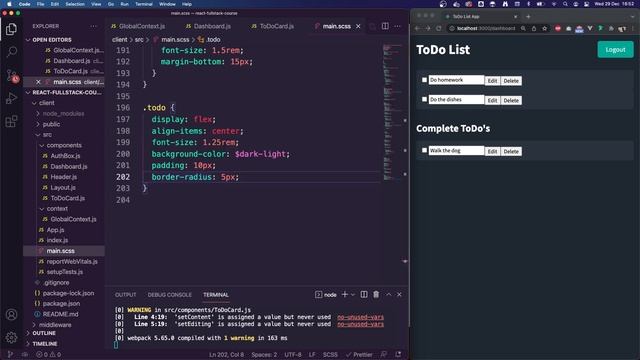
Task: Switch to the Output panel tab
Action: tap(125, 295)
